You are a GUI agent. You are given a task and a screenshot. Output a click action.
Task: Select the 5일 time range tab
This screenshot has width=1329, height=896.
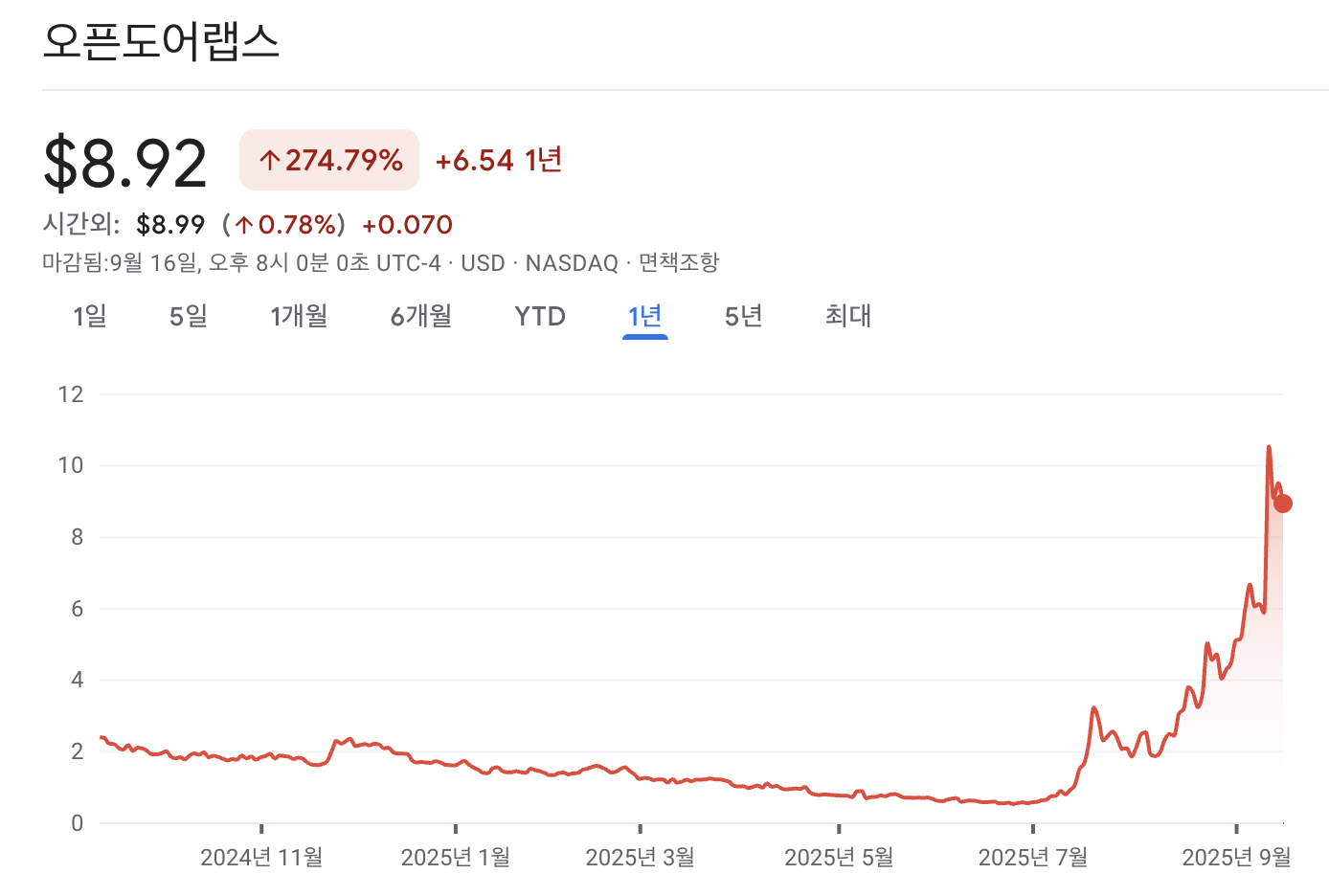coord(188,316)
